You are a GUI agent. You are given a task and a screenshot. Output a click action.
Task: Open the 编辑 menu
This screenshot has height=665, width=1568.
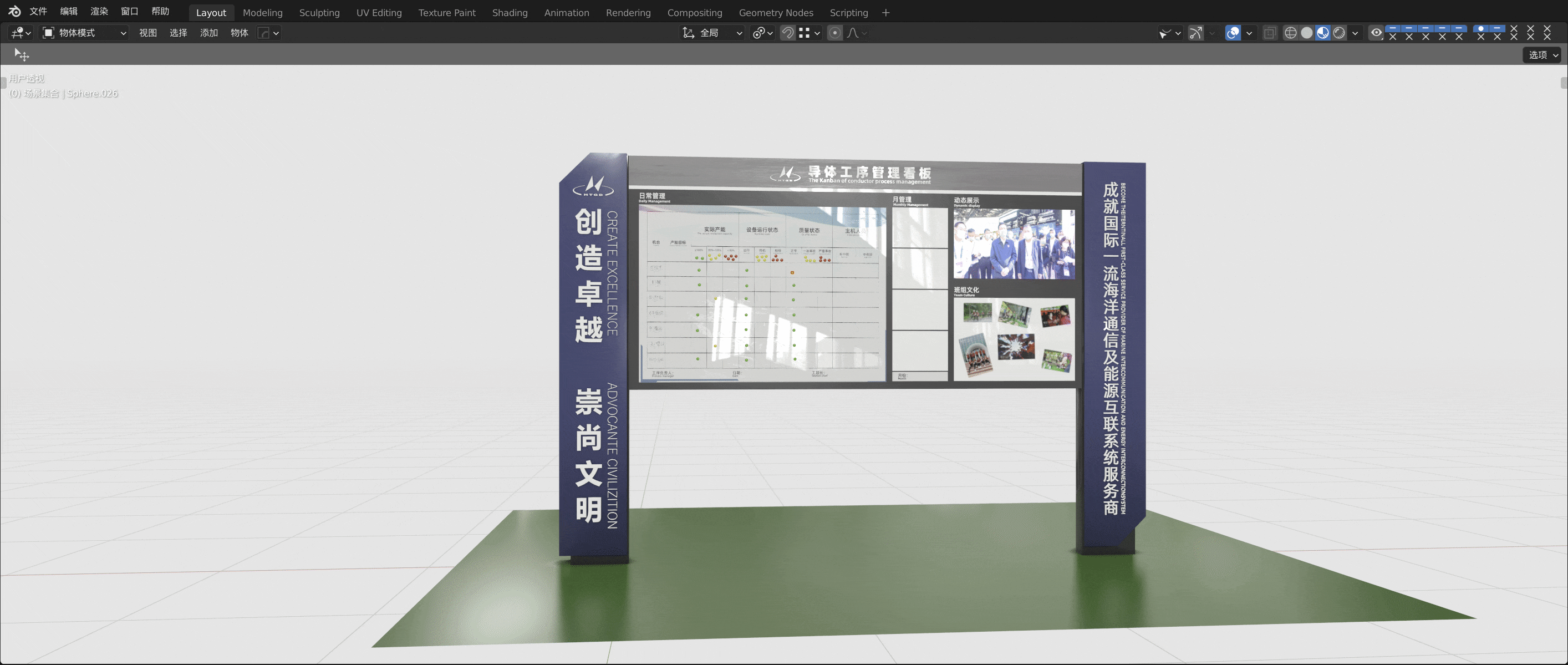coord(69,12)
